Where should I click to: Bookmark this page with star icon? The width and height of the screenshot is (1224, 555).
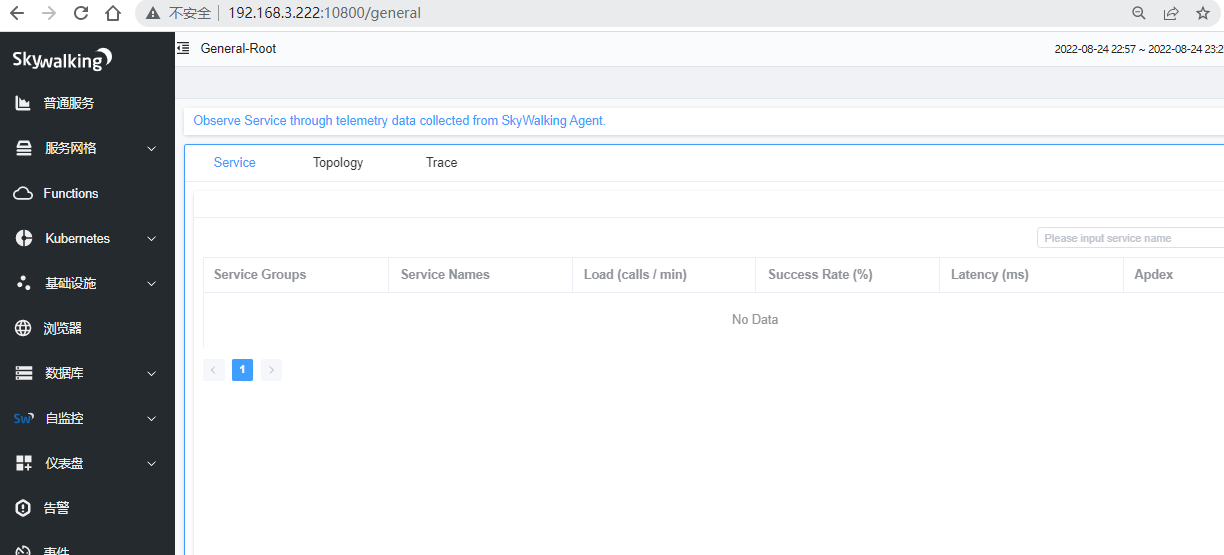pyautogui.click(x=1203, y=13)
